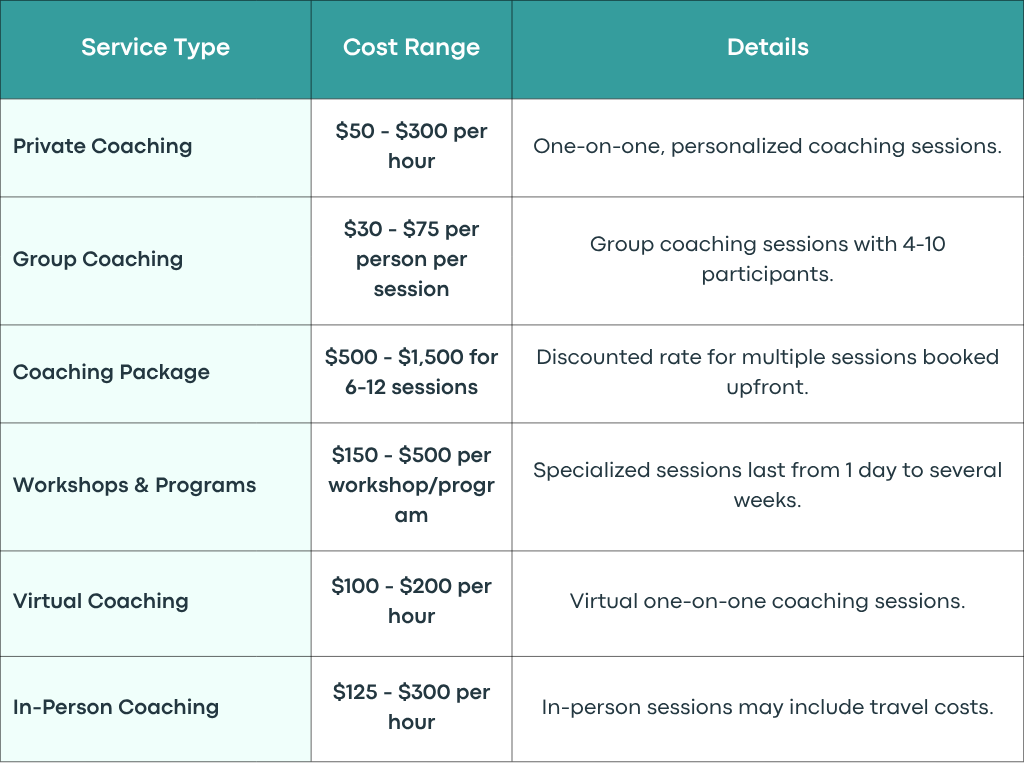
Task: Click the $100 - $200 per hour cell
Action: point(411,601)
